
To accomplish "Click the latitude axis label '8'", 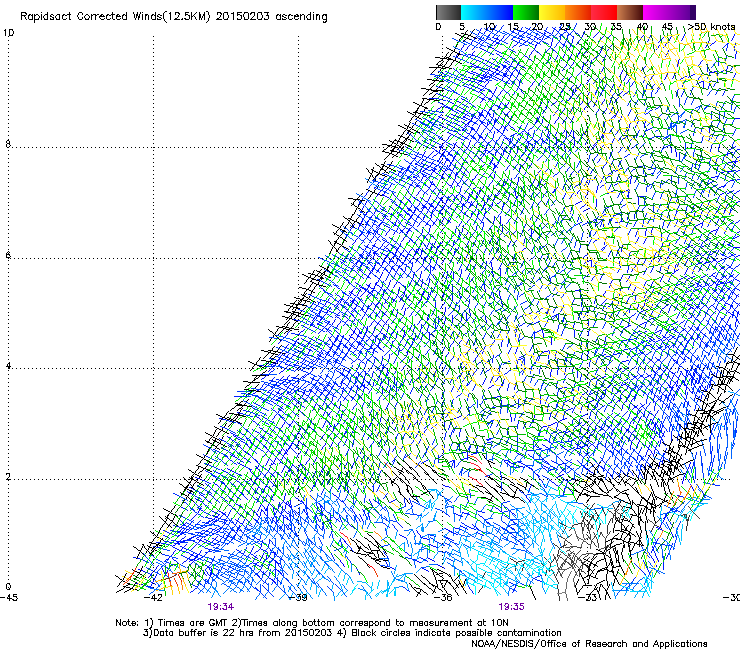I will (x=8, y=144).
